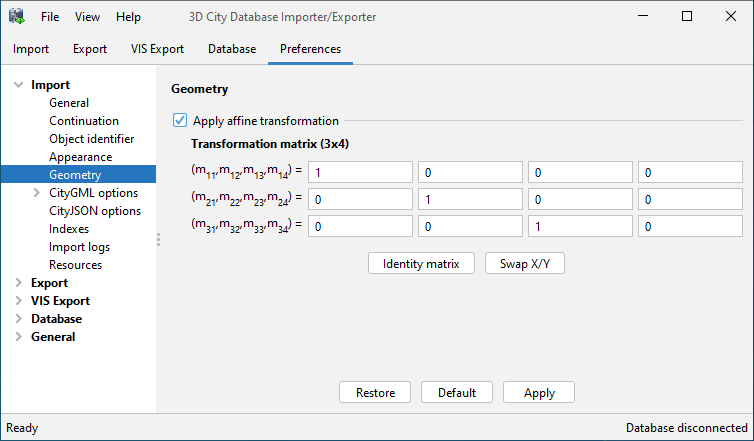The width and height of the screenshot is (754, 441).
Task: Expand the Export preferences node
Action: [19, 283]
